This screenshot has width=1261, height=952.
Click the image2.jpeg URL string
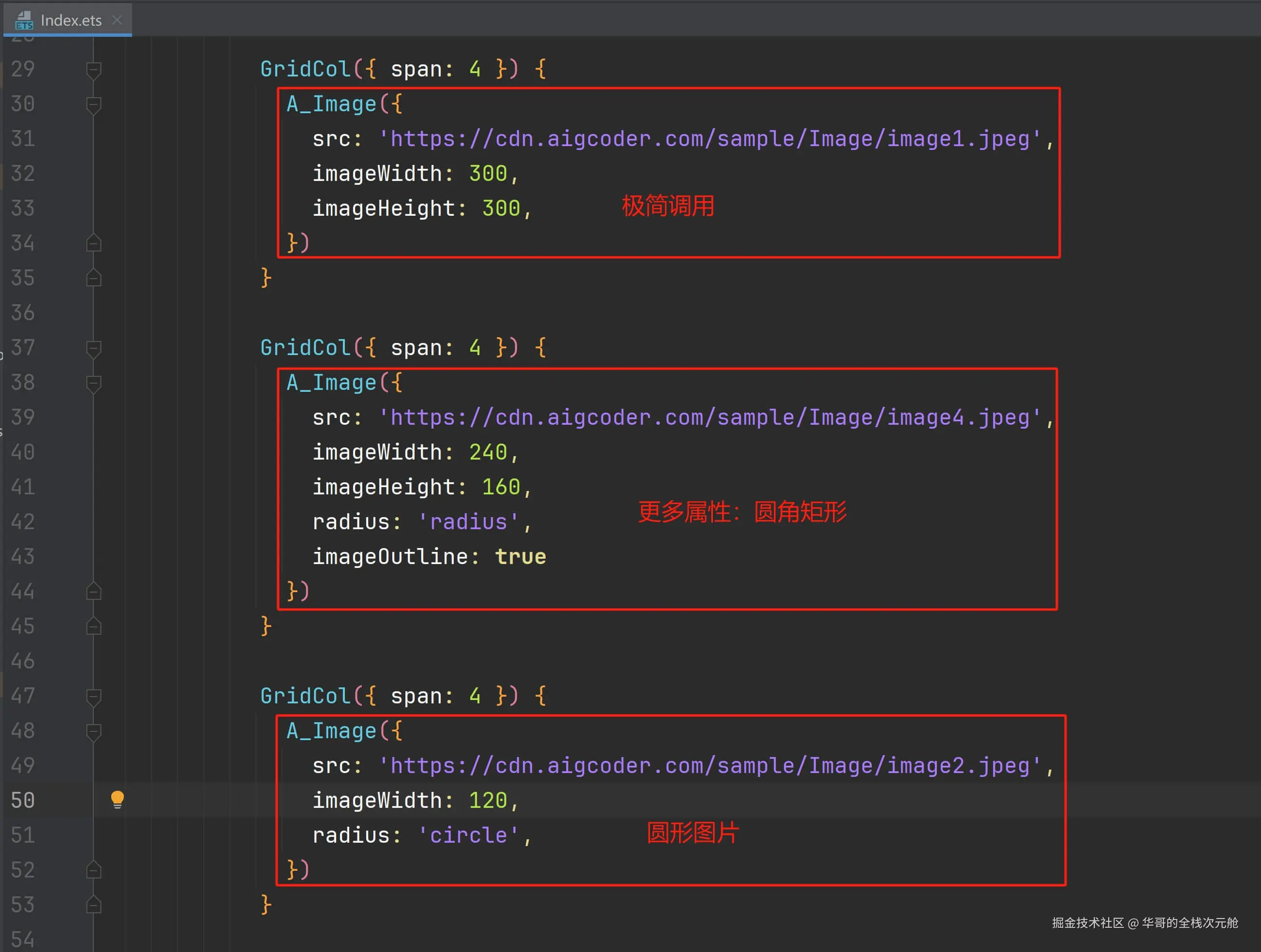pos(709,766)
